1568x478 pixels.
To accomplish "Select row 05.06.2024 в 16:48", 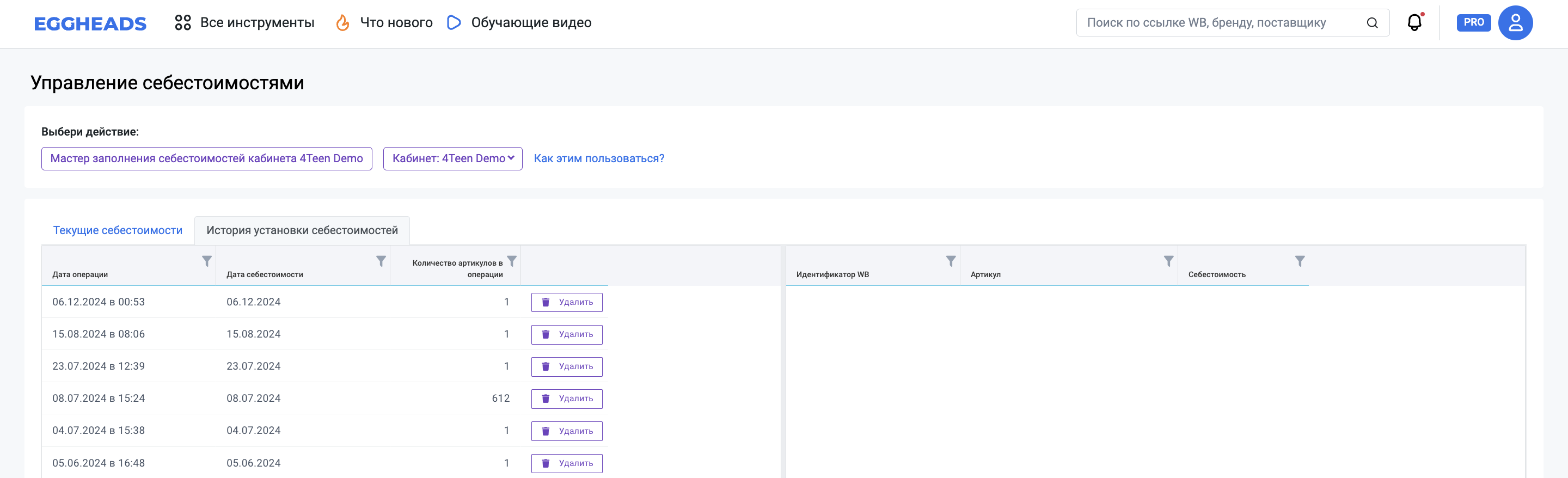I will point(324,463).
